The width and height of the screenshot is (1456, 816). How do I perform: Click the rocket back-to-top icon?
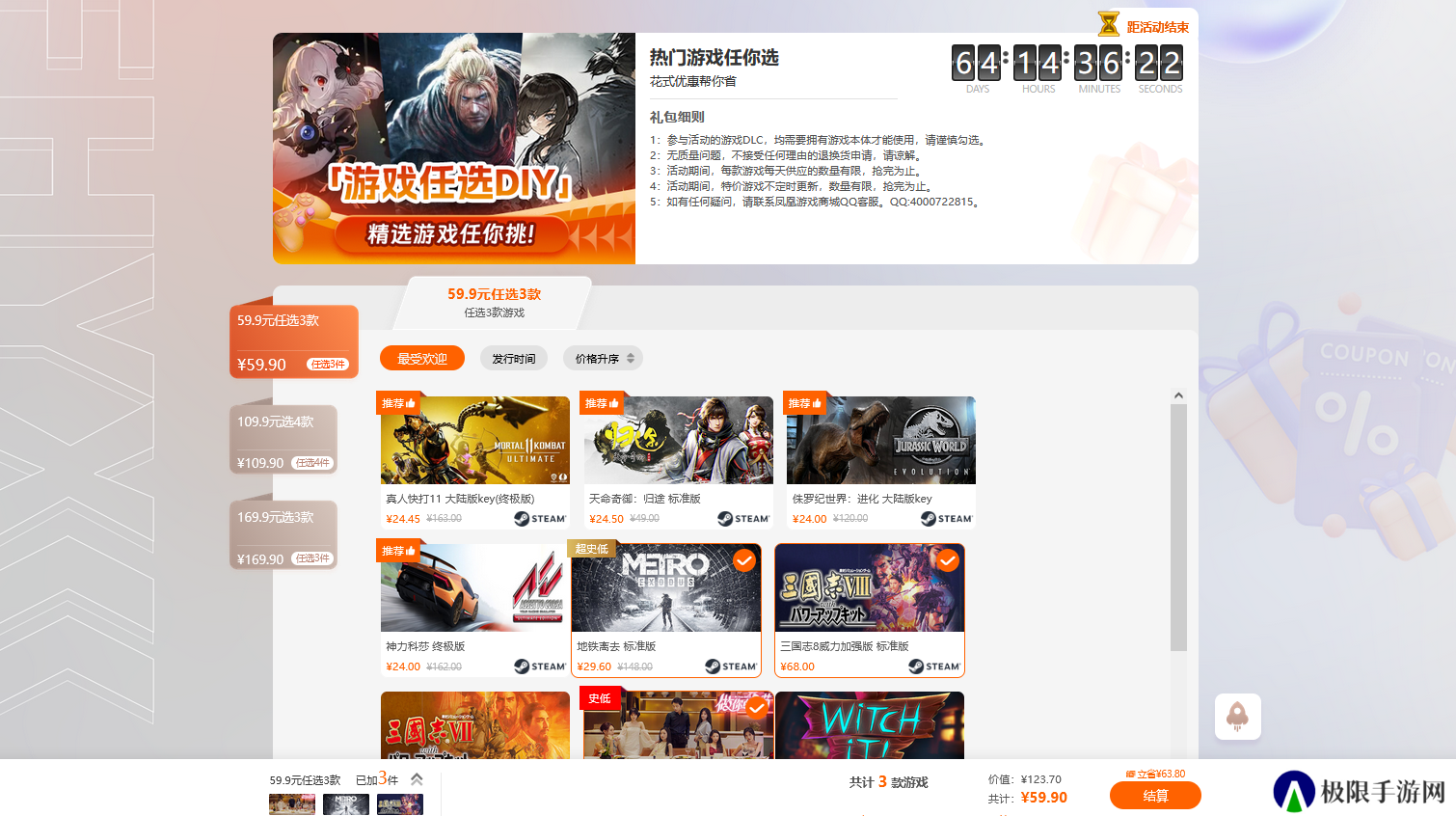(x=1238, y=717)
